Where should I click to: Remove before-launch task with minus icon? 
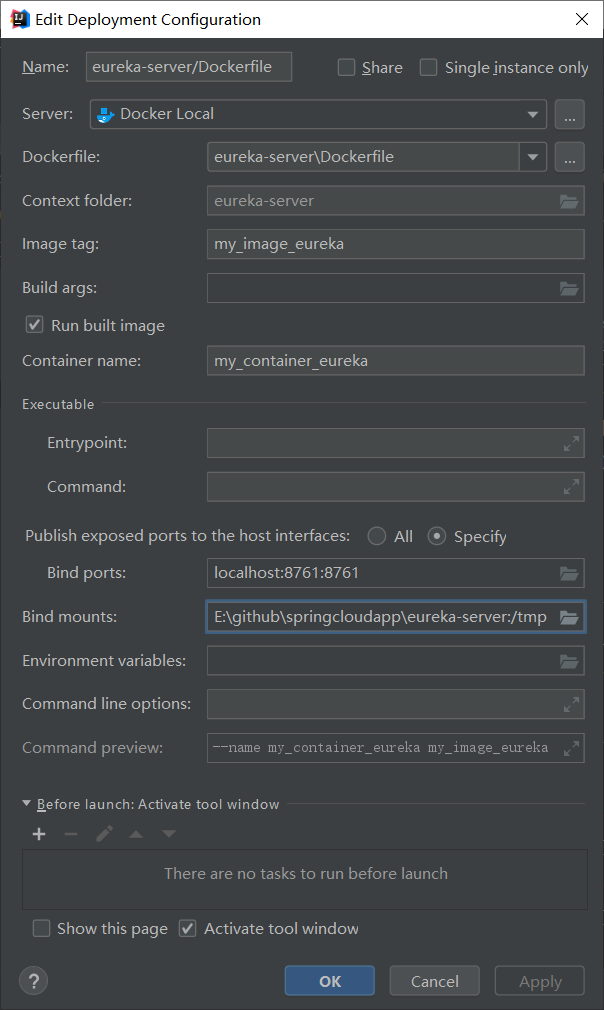(71, 834)
